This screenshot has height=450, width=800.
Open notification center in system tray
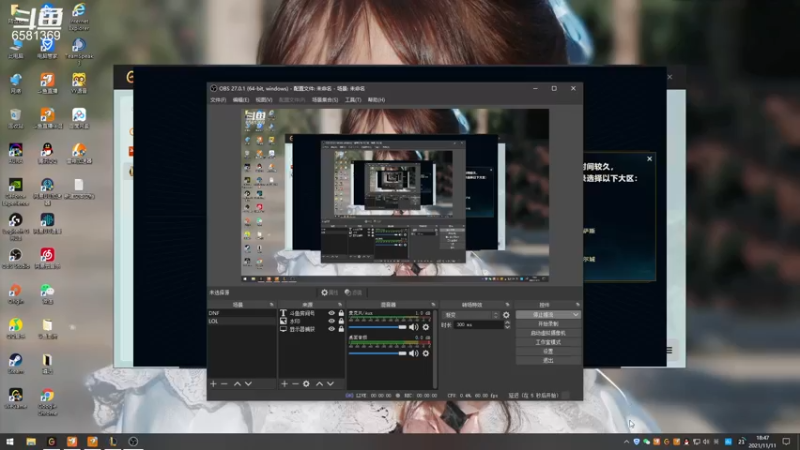click(786, 442)
